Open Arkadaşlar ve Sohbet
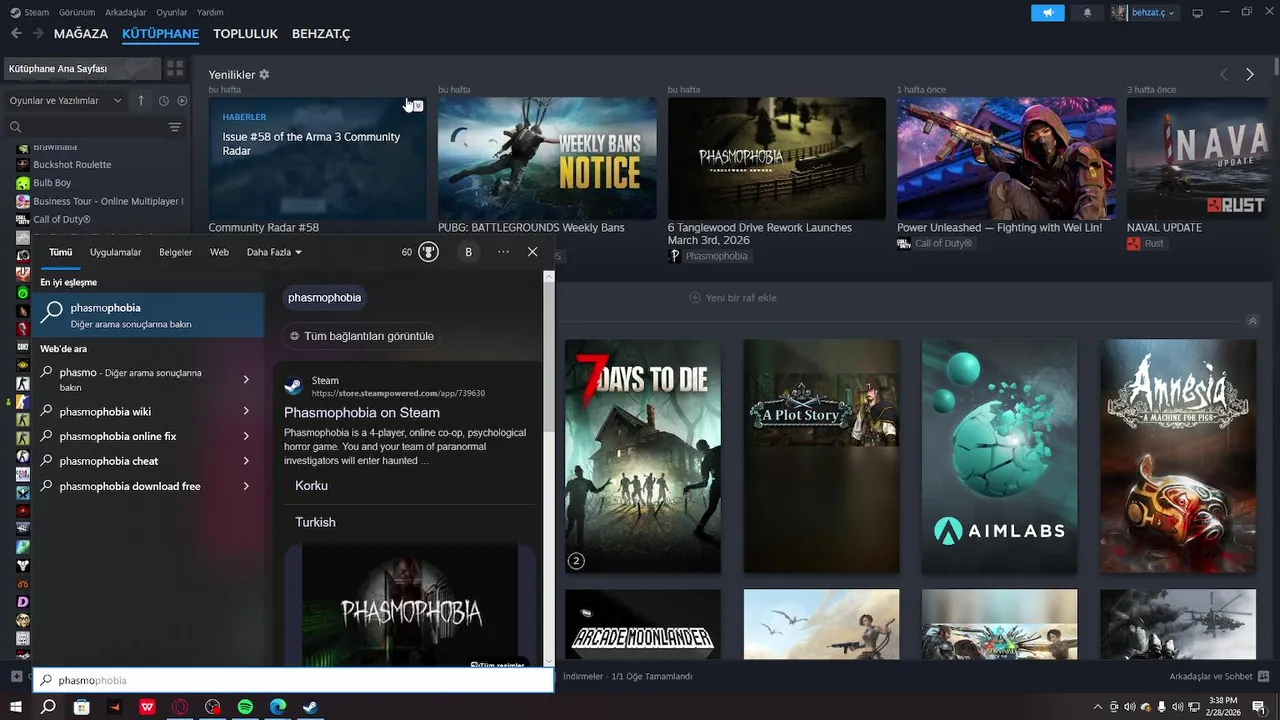 coord(1218,677)
